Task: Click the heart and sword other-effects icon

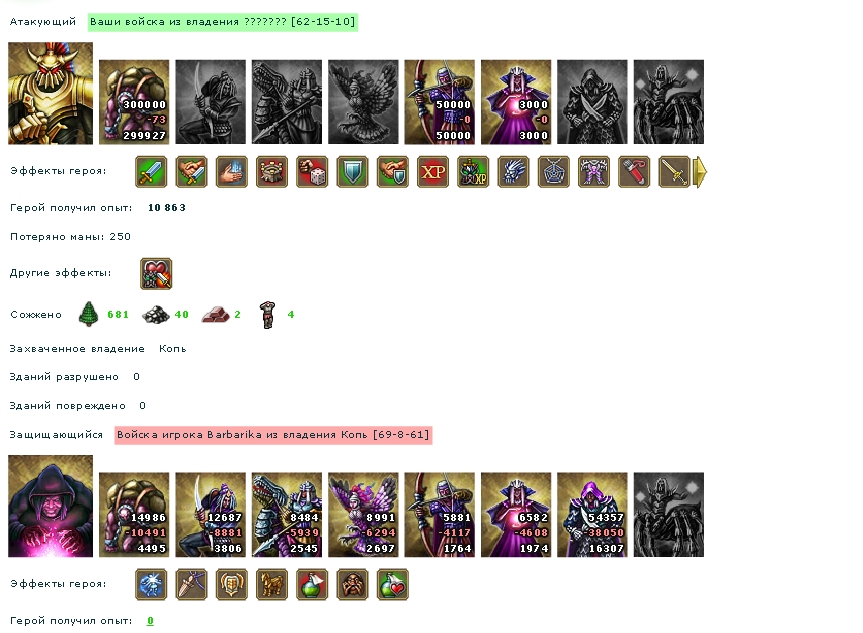Action: tap(156, 274)
